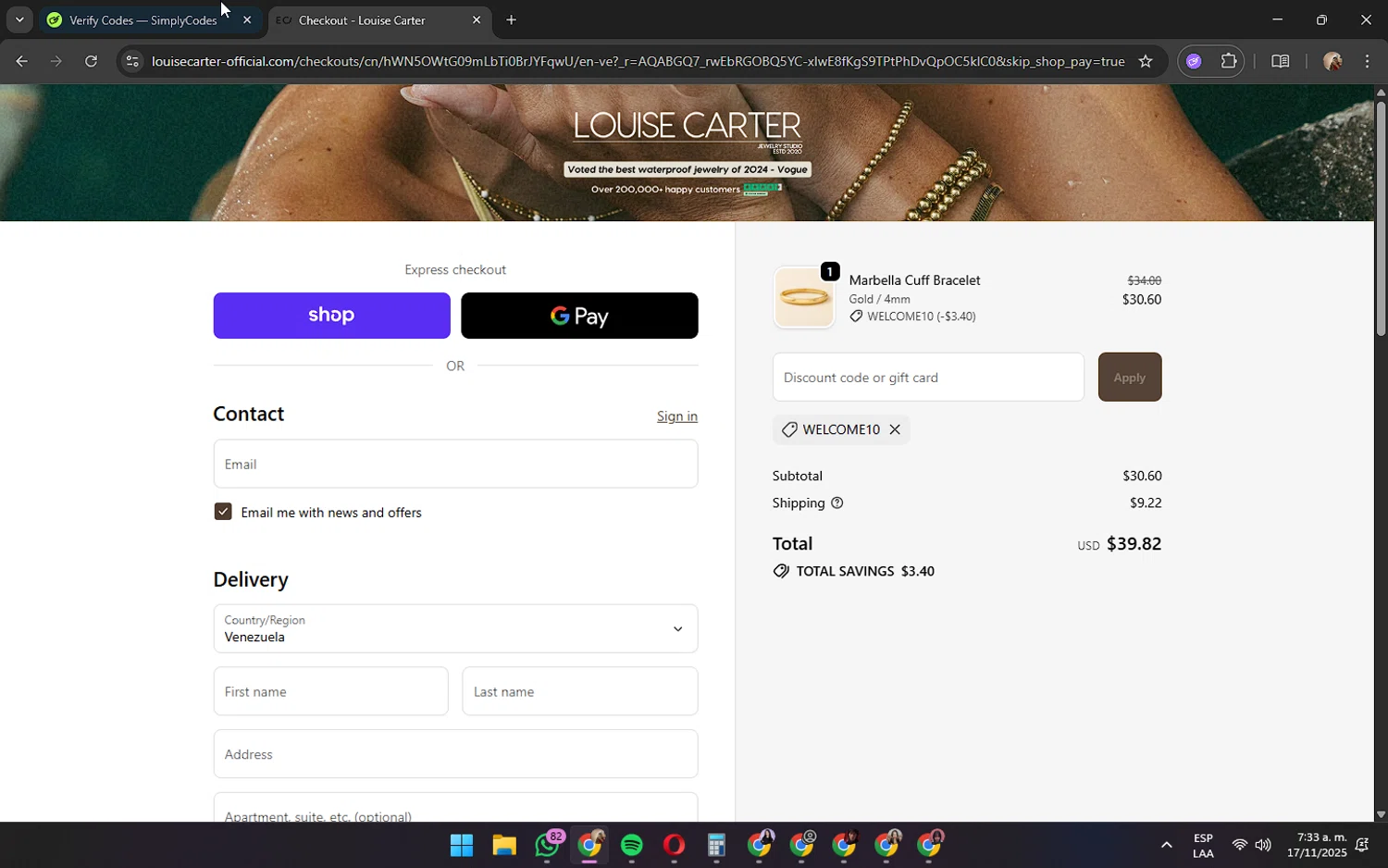Uncheck Email me with news and offers
Viewport: 1388px width, 868px height.
click(223, 512)
